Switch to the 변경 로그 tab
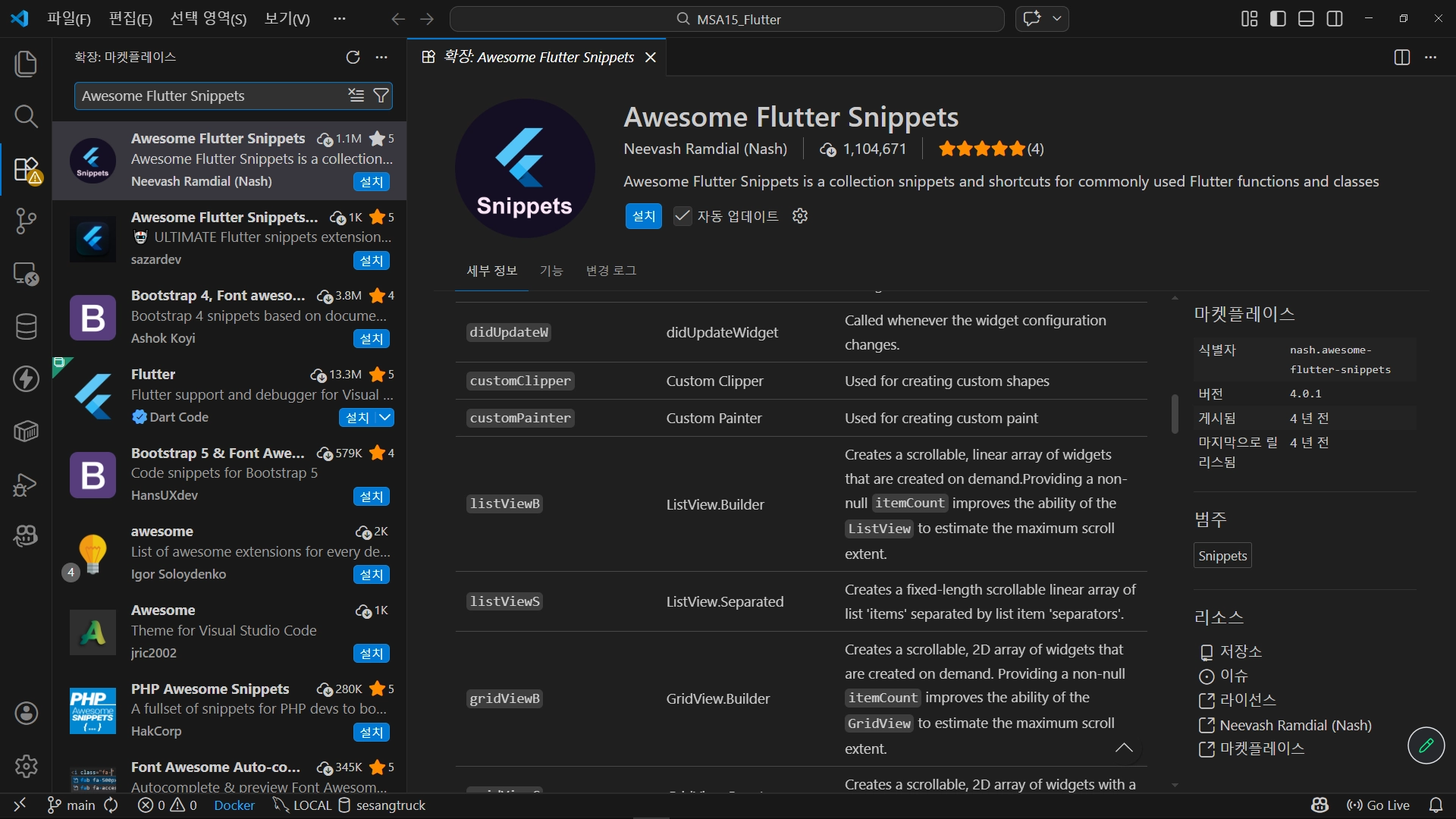 pos(610,271)
